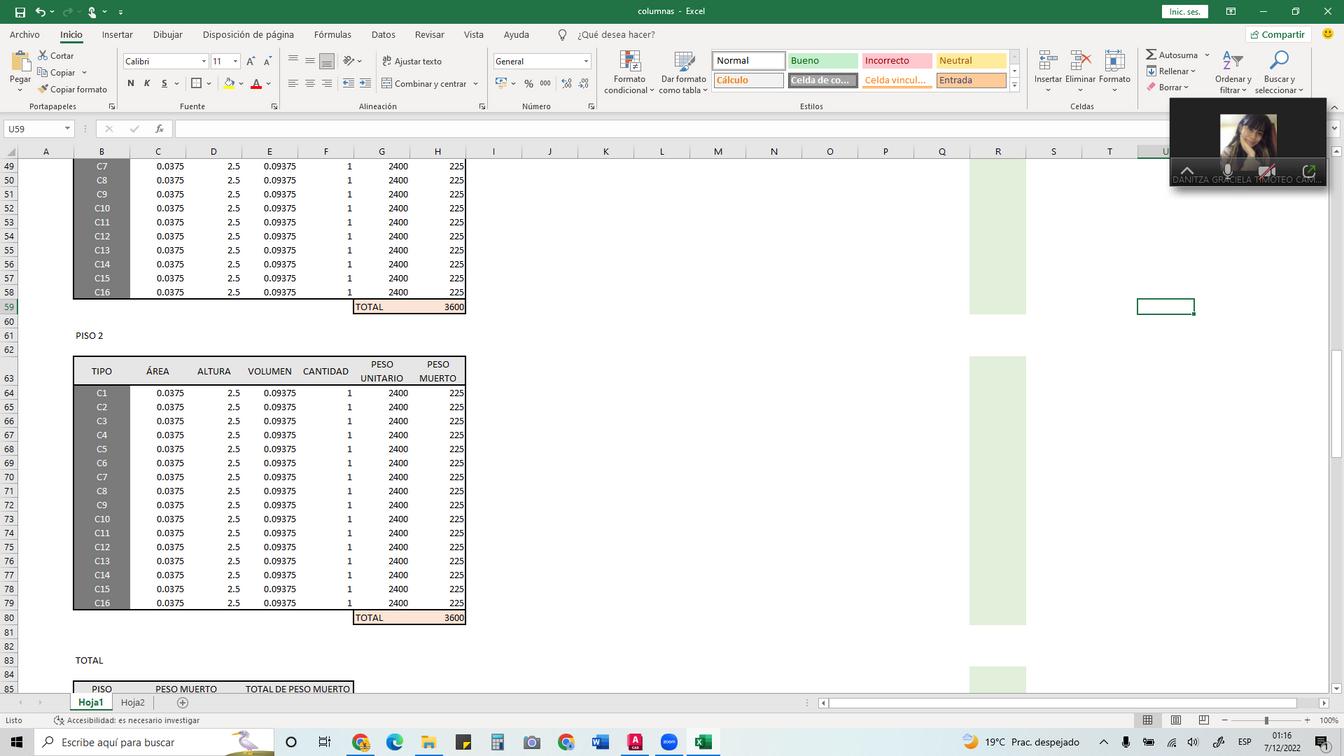The width and height of the screenshot is (1344, 756).
Task: Open Rellenar fill dropdown
Action: pos(1170,71)
